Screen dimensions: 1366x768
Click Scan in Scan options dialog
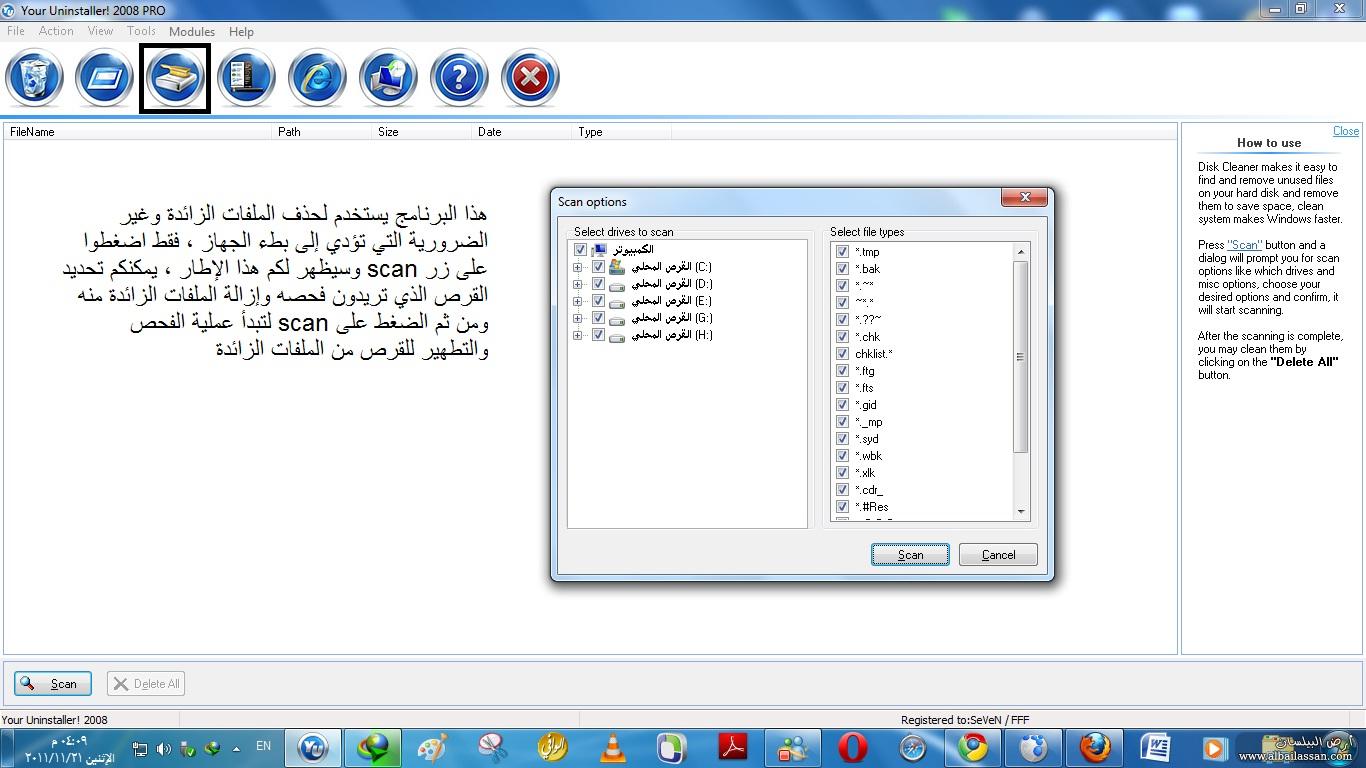pyautogui.click(x=910, y=555)
